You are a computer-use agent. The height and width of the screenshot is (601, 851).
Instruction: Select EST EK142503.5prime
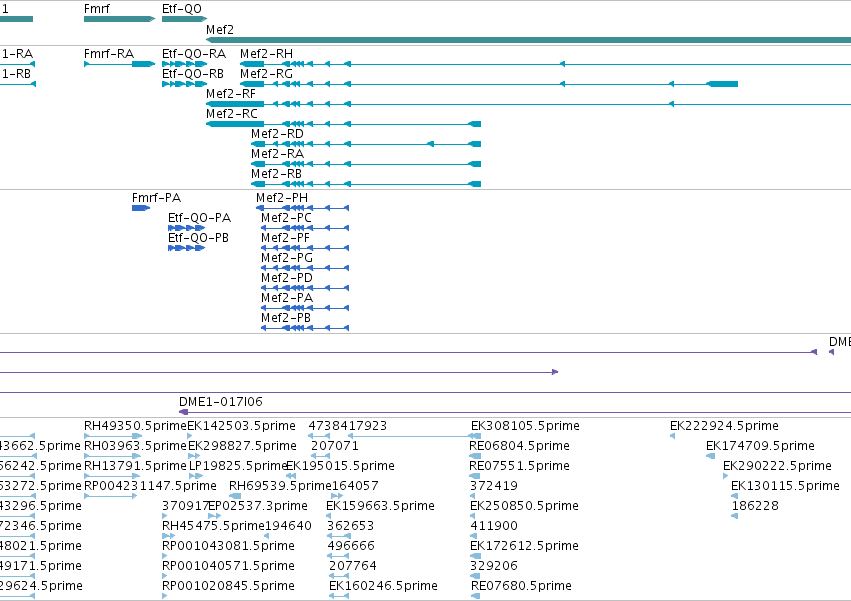click(242, 426)
